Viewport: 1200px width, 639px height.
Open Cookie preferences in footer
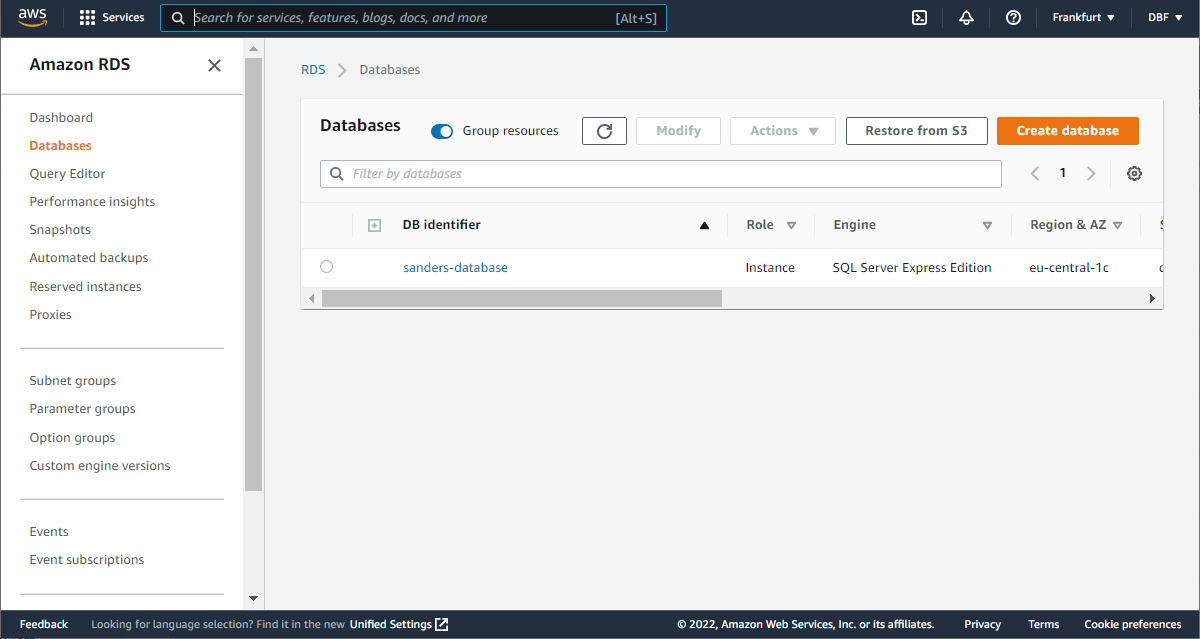[1133, 624]
